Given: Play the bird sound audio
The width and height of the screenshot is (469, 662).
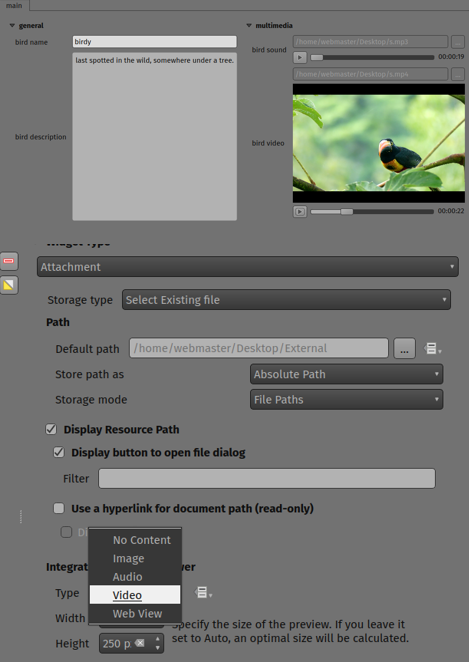Looking at the screenshot, I should click(300, 57).
